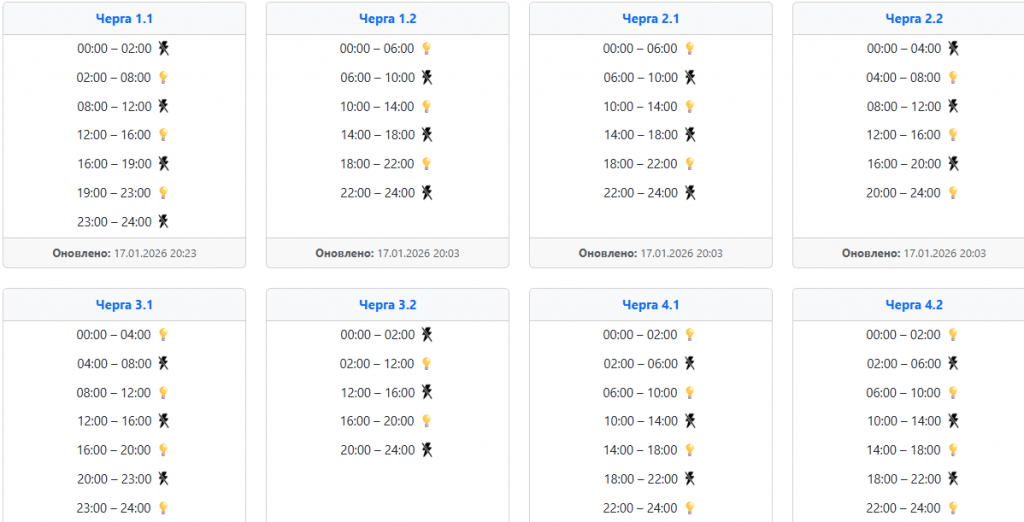Click the power-off icon next to 00:00 – 04:00 in Черга 2.2
Image resolution: width=1024 pixels, height=522 pixels.
point(953,48)
